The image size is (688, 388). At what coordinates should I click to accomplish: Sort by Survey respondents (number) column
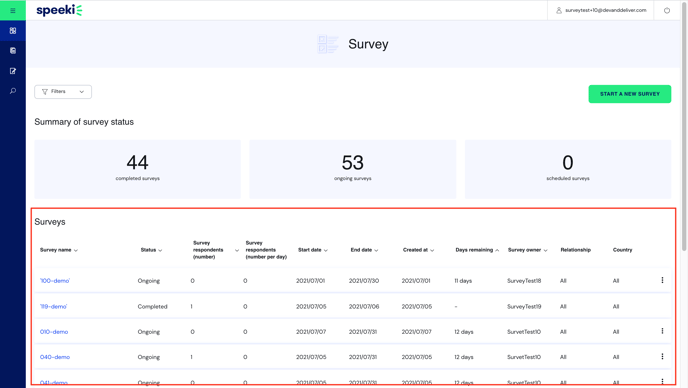[216, 250]
